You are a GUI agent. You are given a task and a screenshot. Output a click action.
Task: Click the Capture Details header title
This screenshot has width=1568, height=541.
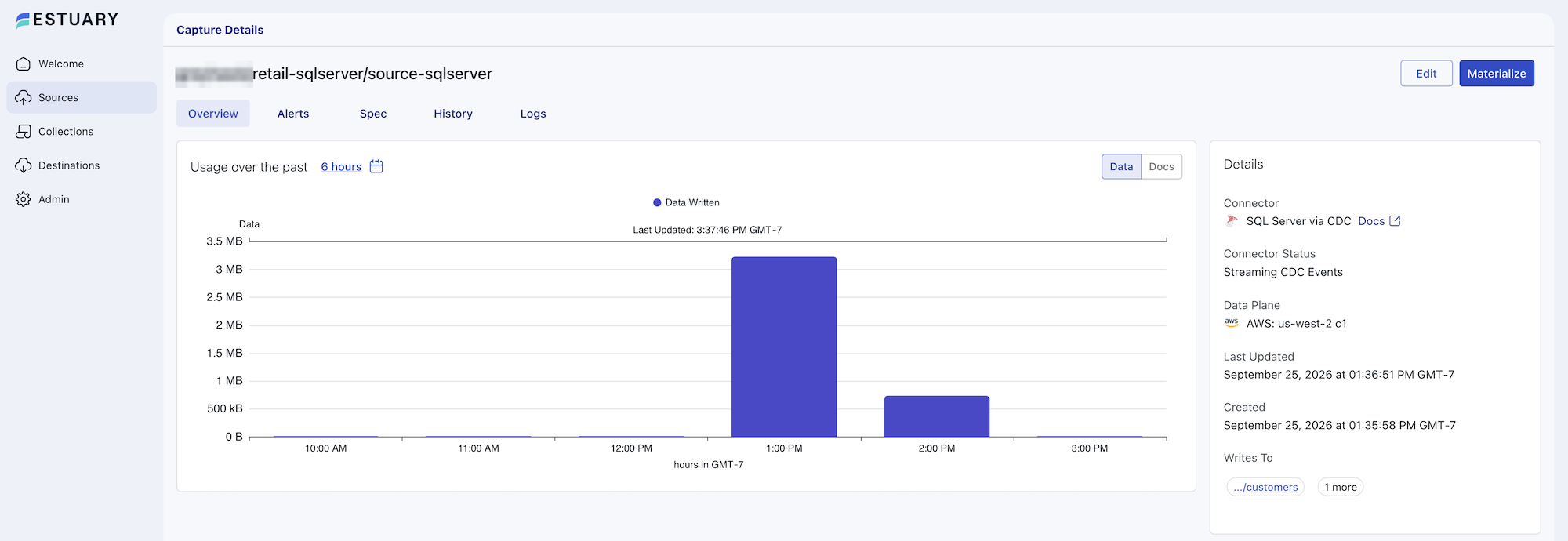[x=220, y=30]
